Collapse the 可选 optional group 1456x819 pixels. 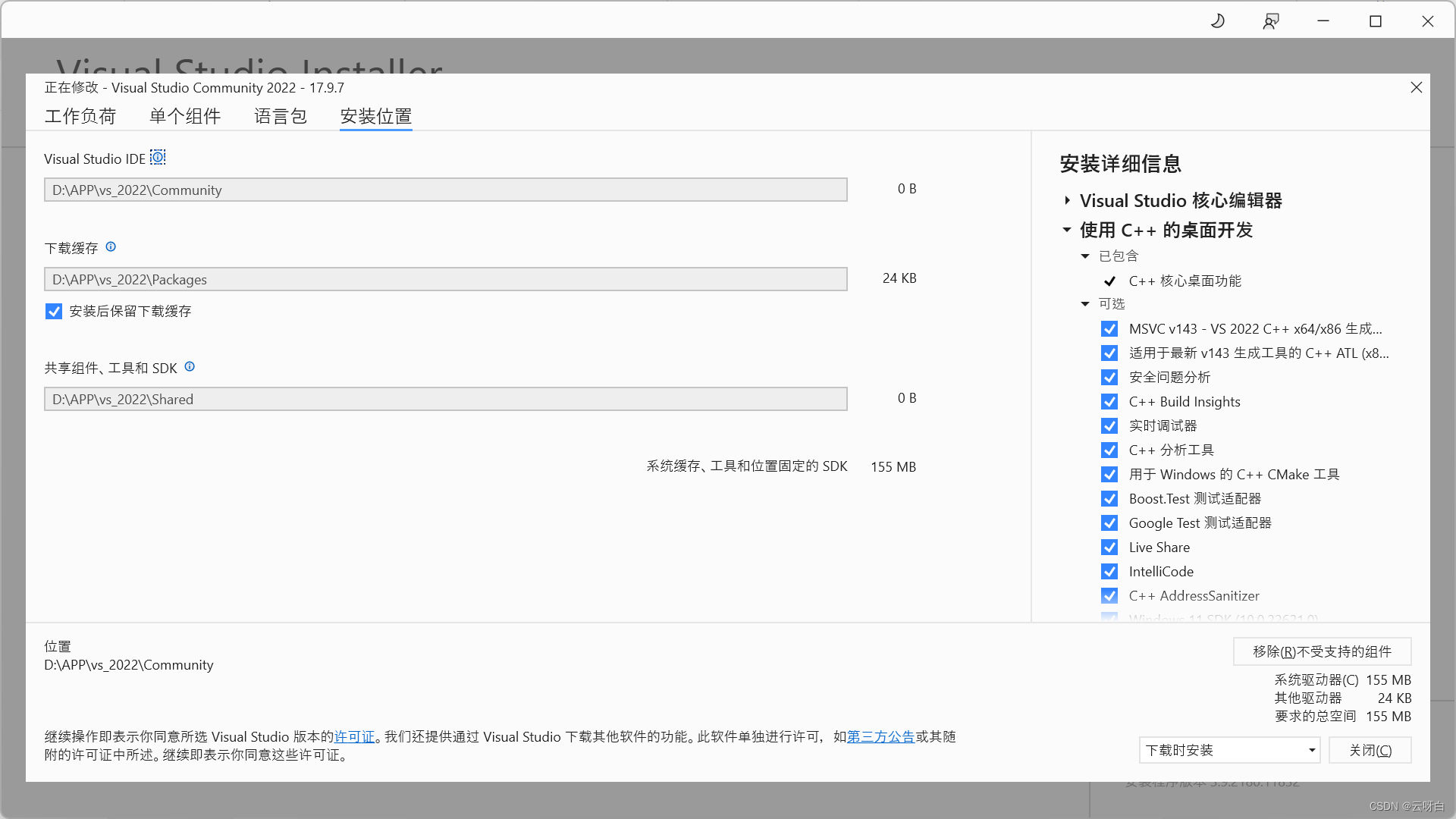[1085, 304]
